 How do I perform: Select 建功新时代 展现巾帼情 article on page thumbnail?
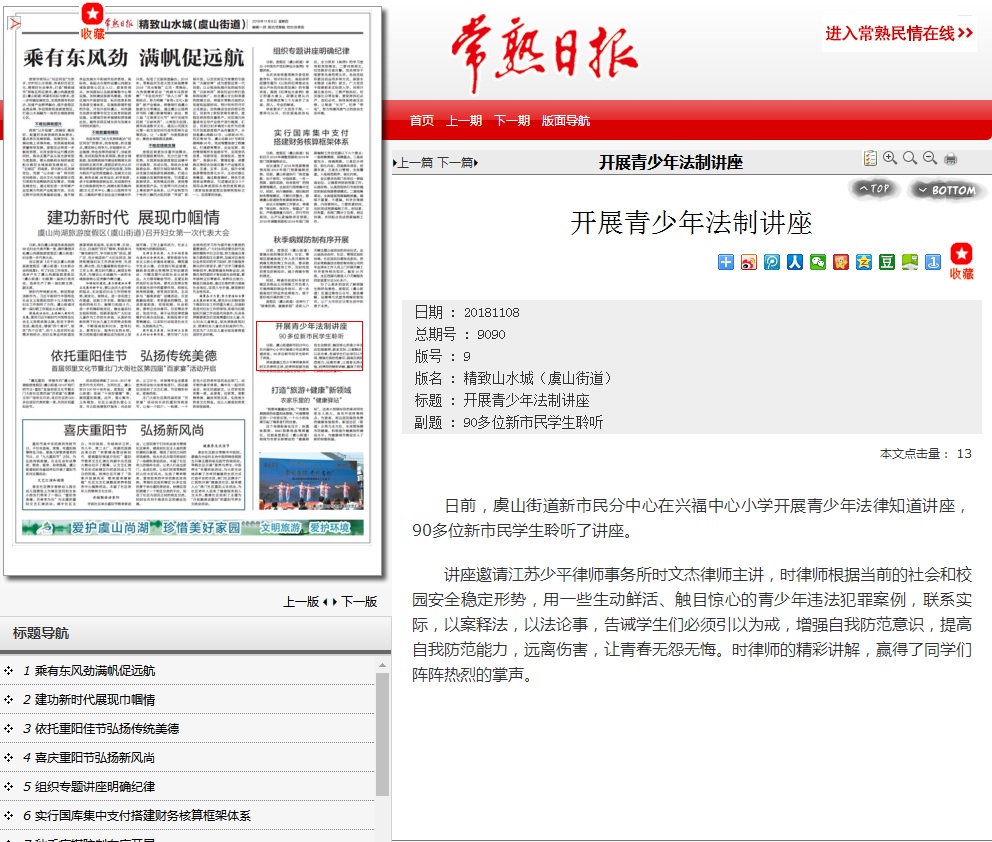pos(133,275)
